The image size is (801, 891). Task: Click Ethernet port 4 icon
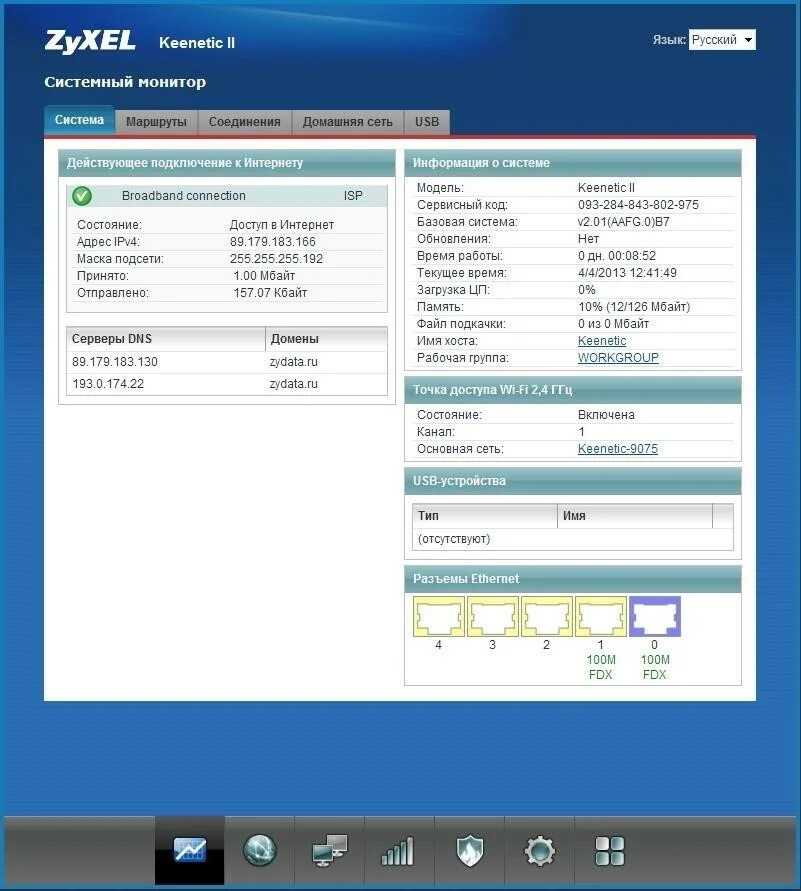439,617
